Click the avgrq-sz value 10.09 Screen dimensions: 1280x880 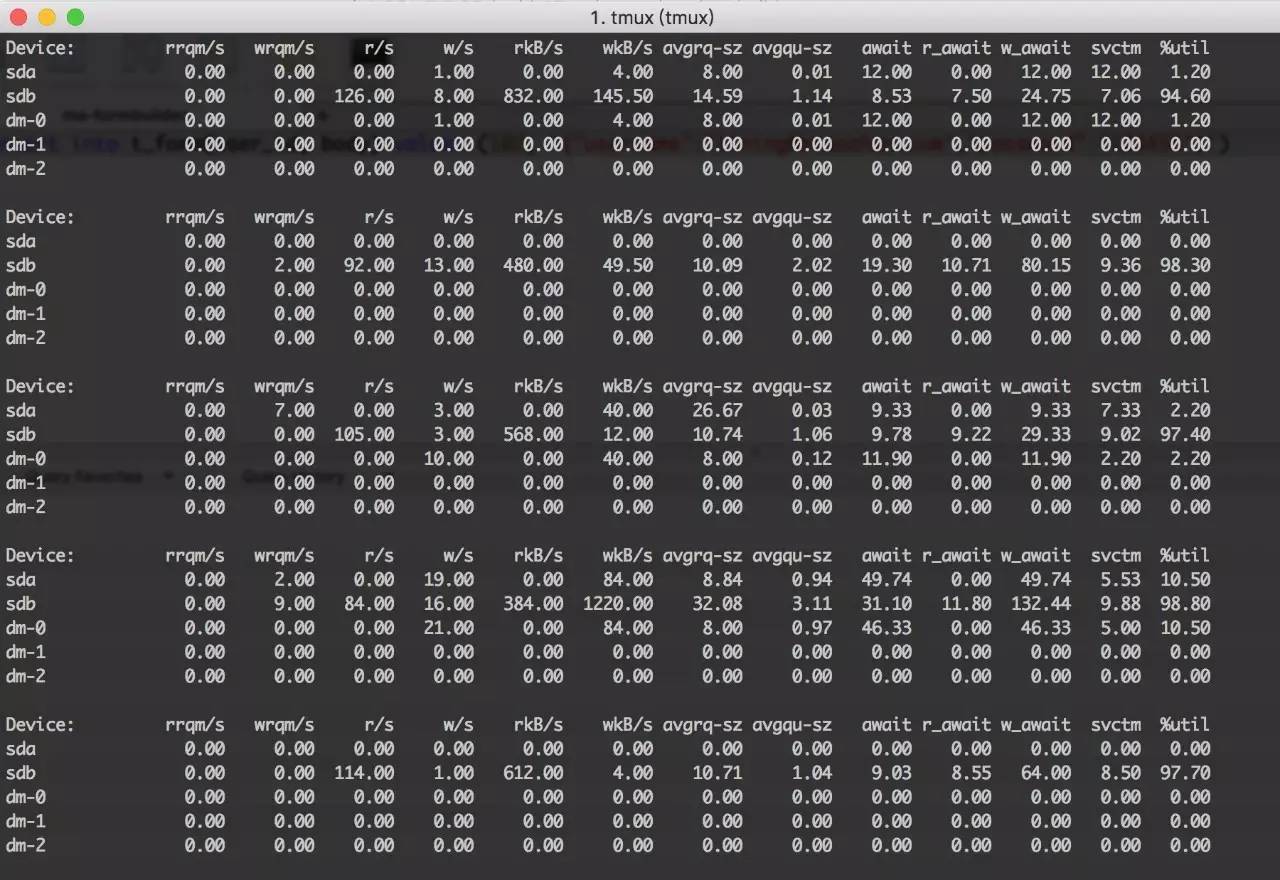(x=718, y=265)
